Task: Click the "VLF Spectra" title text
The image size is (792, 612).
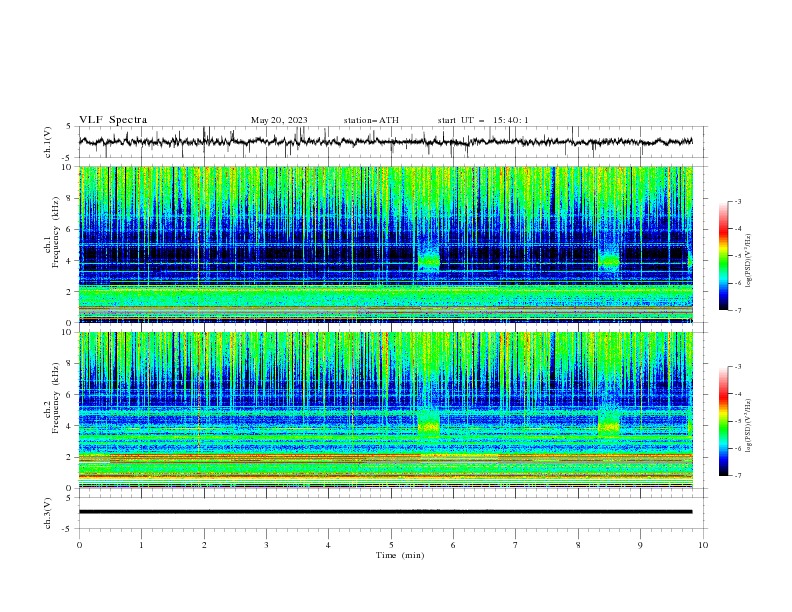Action: coord(113,120)
